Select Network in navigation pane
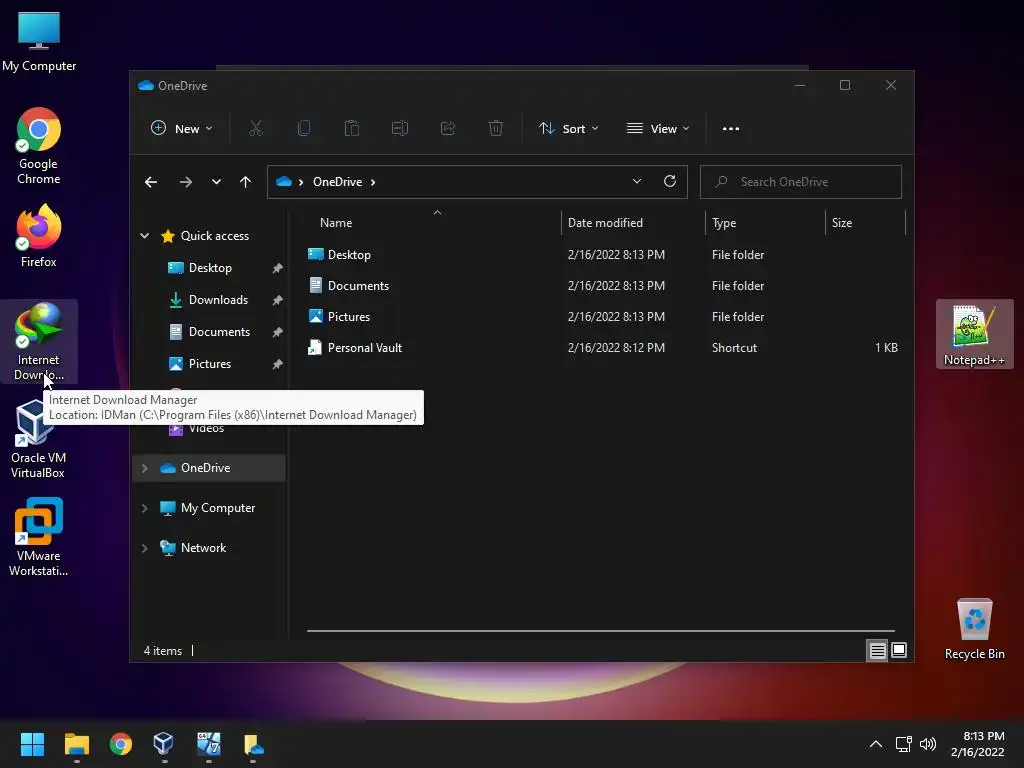1024x768 pixels. point(203,548)
